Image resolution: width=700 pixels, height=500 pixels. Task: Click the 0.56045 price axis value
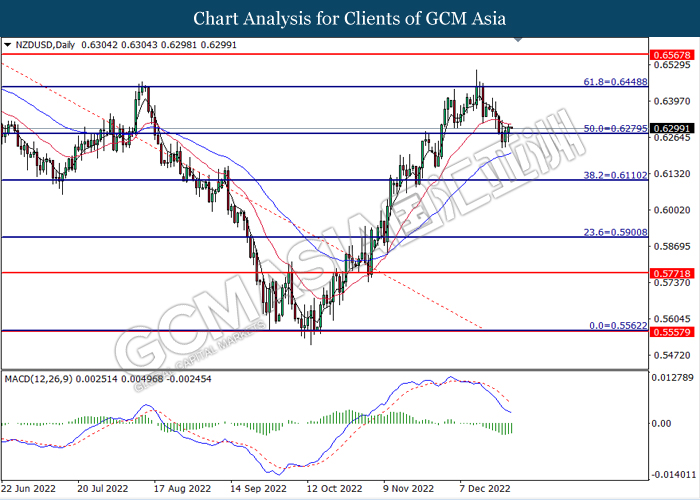coord(672,319)
